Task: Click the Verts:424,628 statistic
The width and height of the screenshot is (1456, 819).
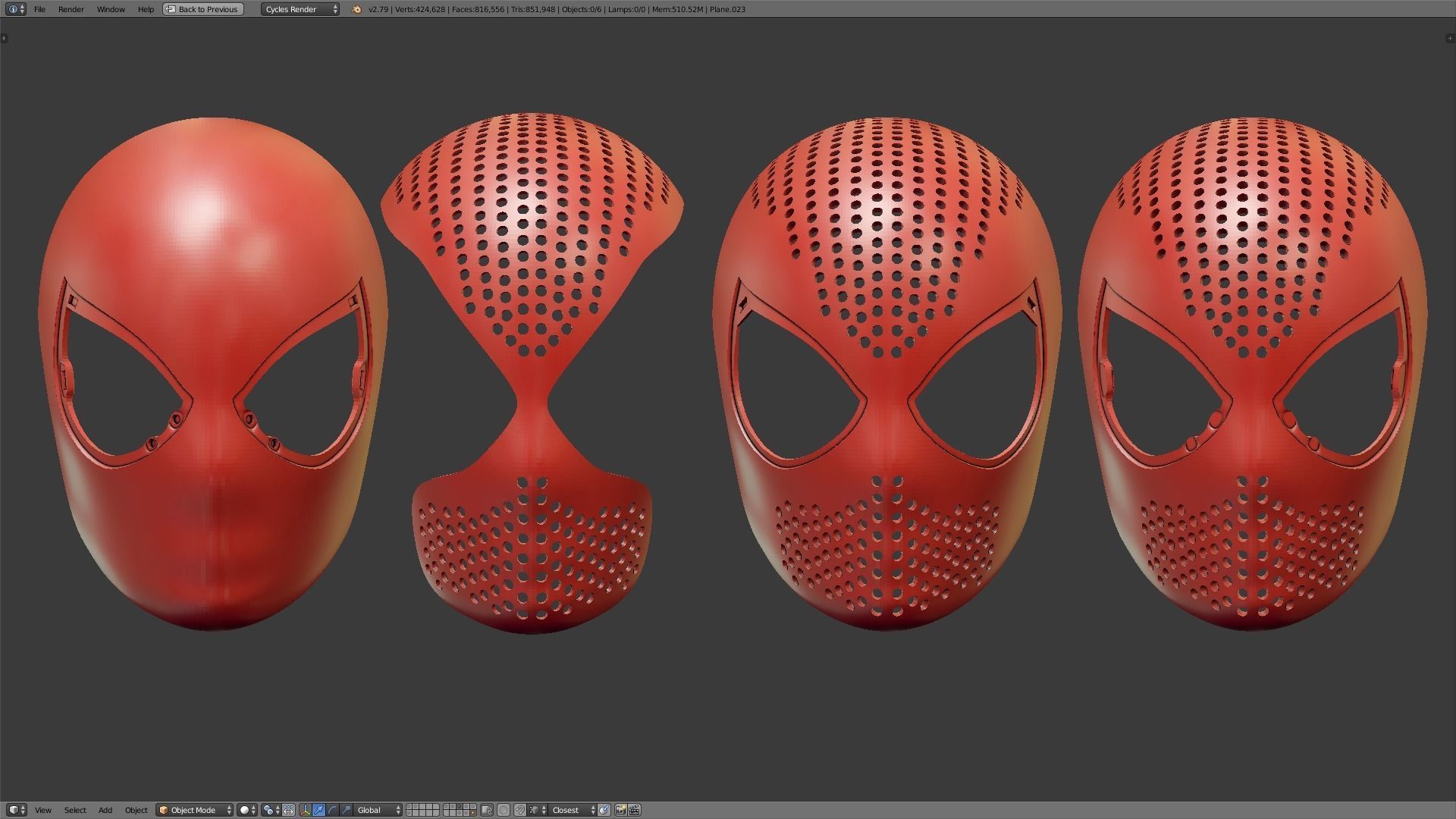Action: 419,9
